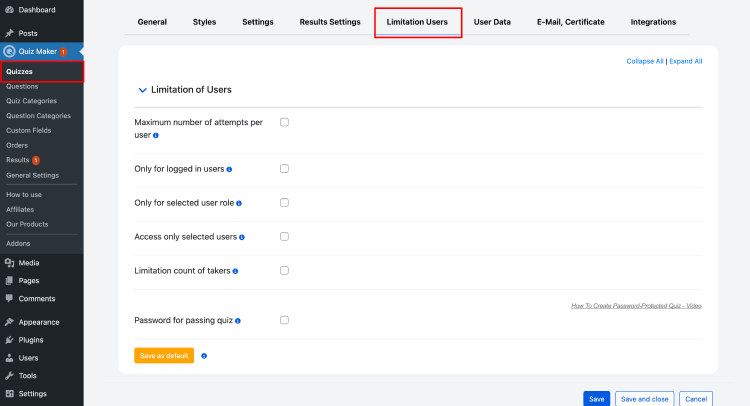Image resolution: width=750 pixels, height=406 pixels.
Task: Click the Collapse All link
Action: pos(645,61)
